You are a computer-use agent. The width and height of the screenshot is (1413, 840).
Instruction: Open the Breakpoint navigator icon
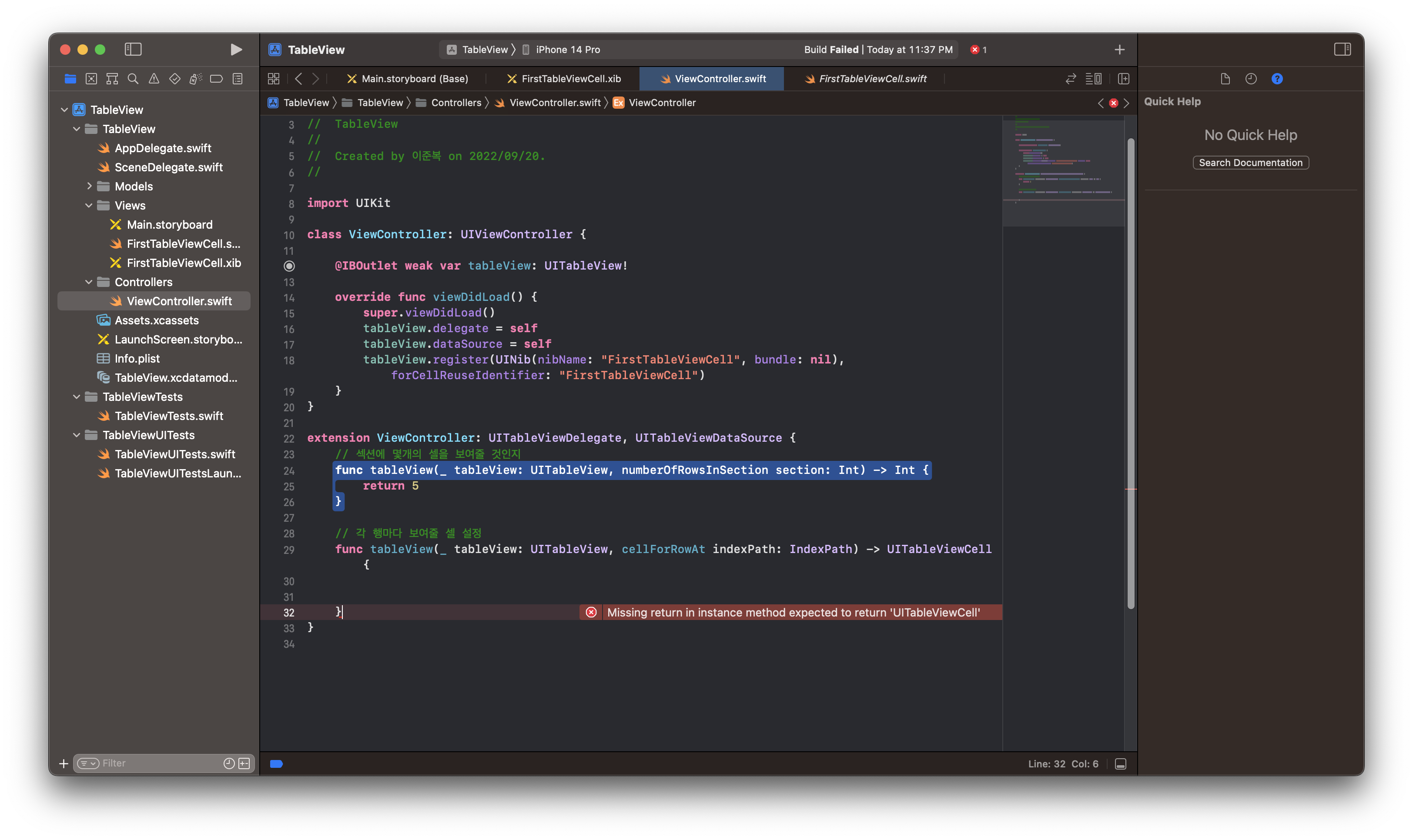216,79
